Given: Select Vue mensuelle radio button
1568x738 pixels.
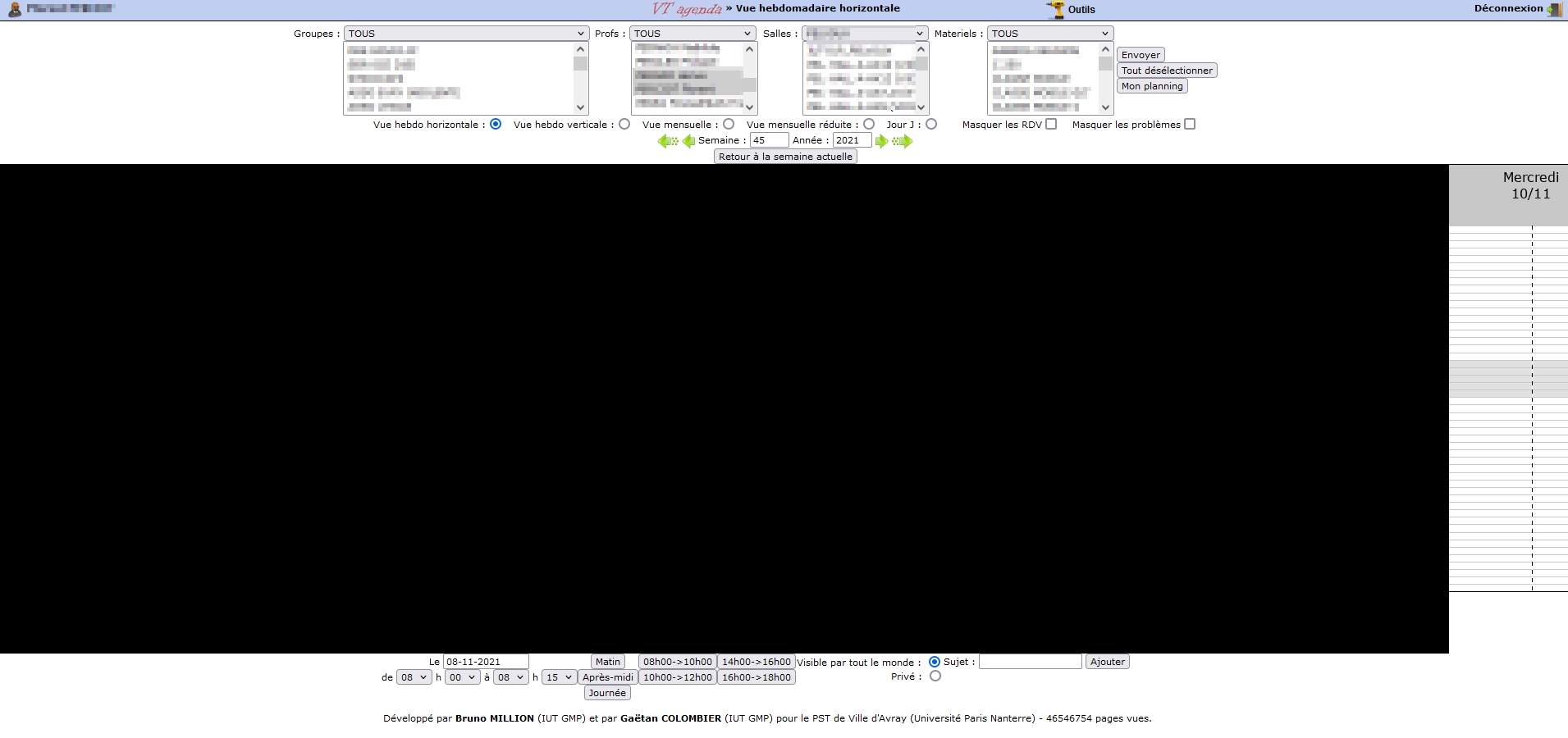Looking at the screenshot, I should 729,125.
